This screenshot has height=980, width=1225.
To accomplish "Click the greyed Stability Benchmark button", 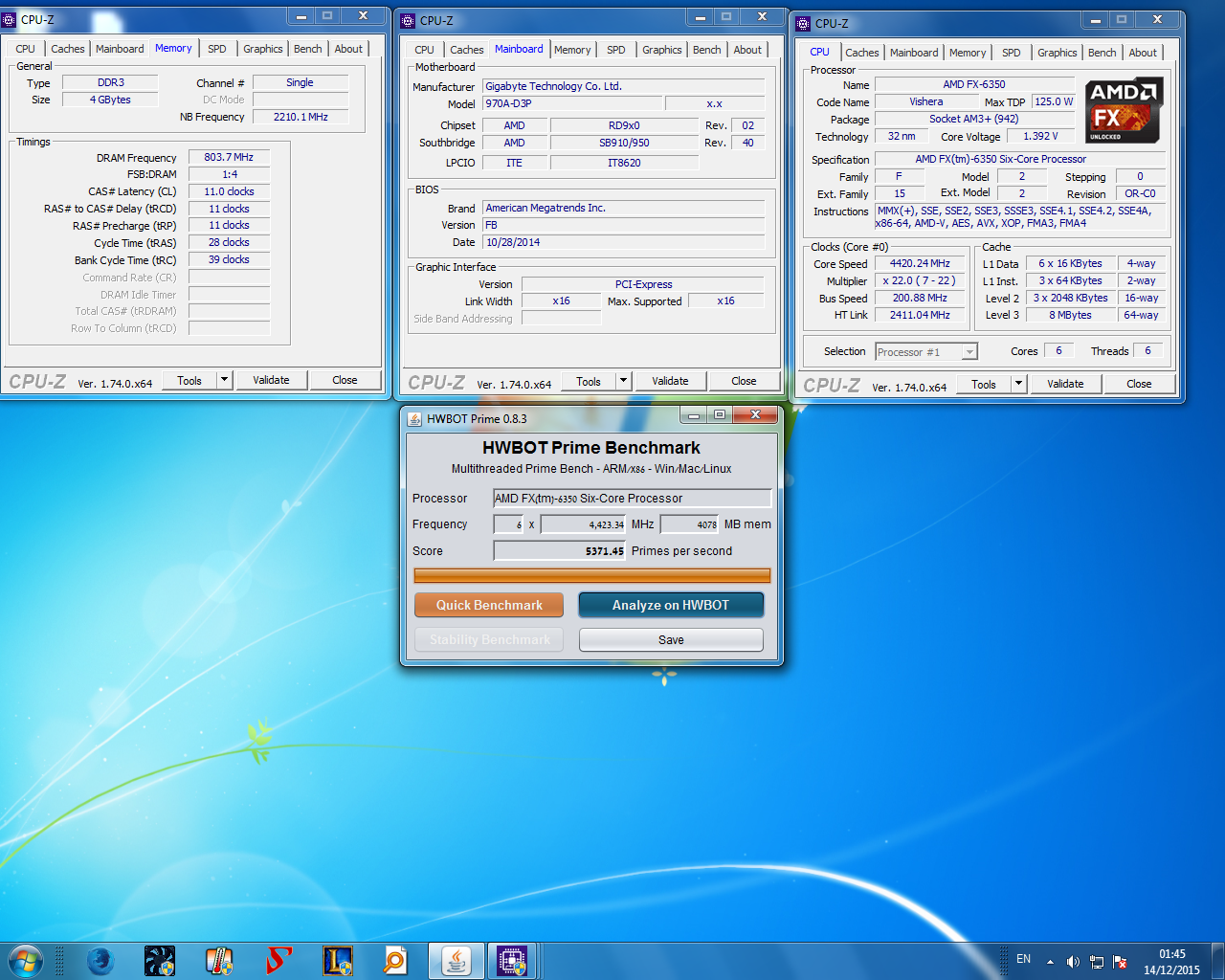I will (x=489, y=639).
